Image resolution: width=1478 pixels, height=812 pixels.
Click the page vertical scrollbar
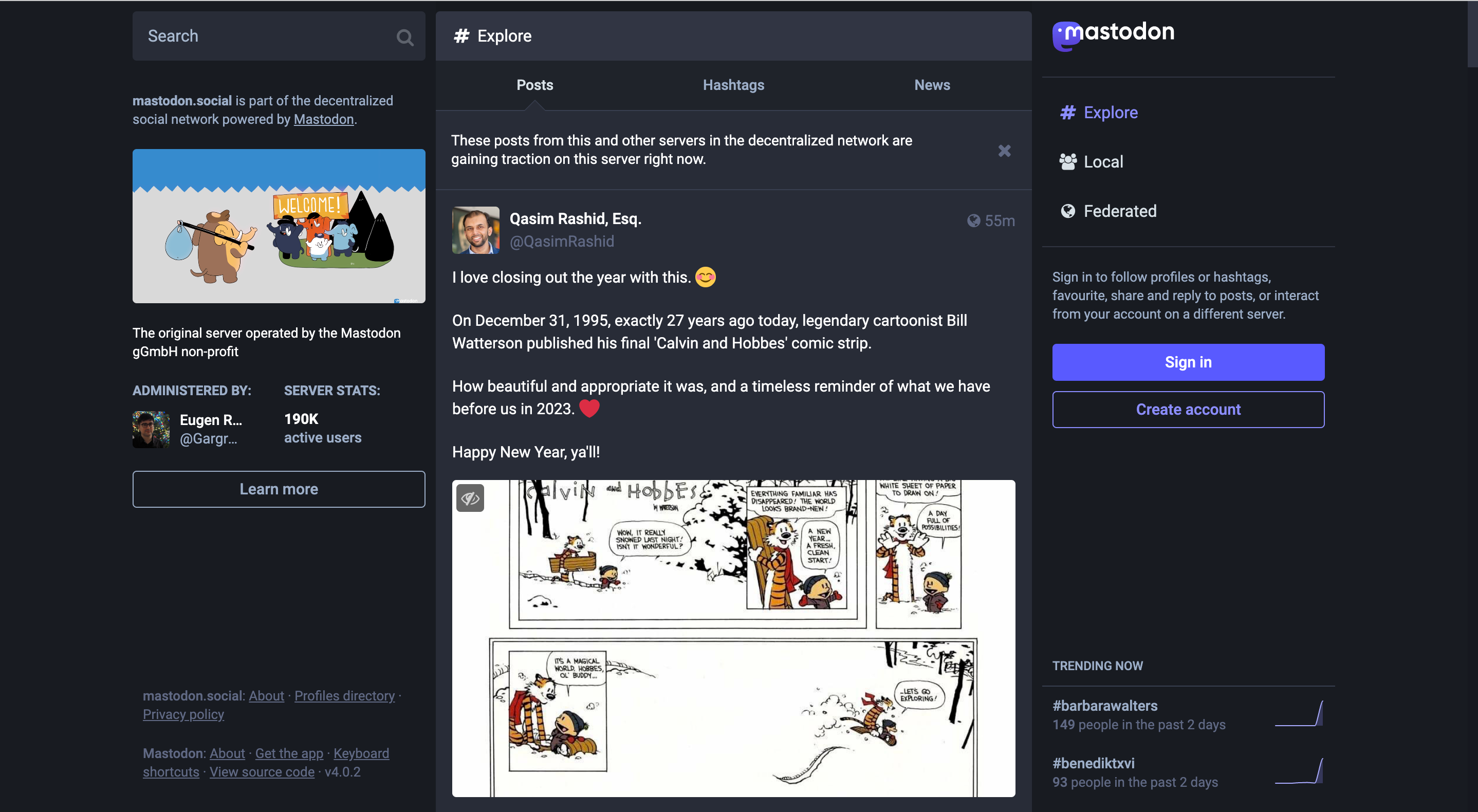(1472, 34)
